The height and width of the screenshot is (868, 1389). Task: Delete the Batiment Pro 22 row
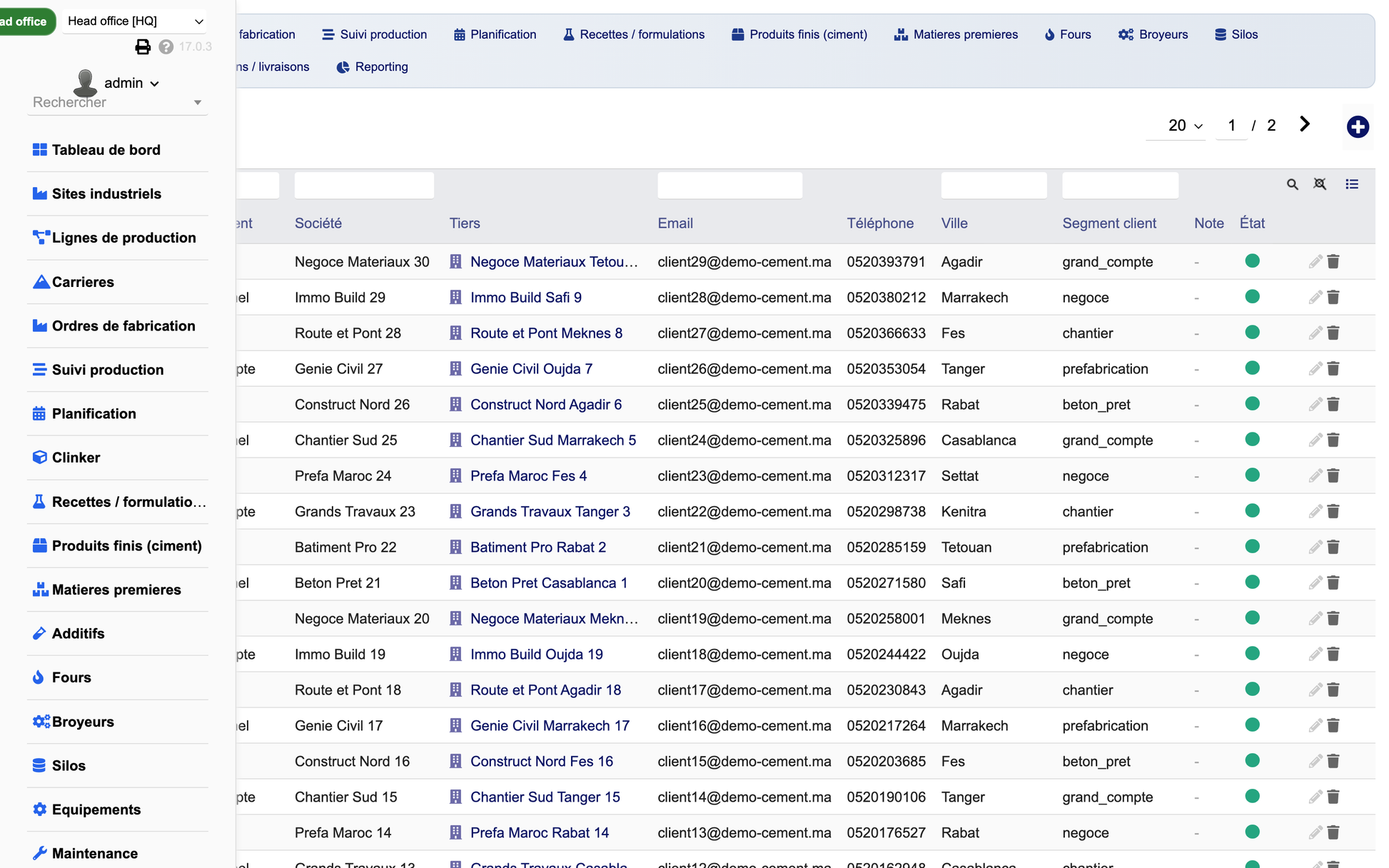click(1333, 547)
